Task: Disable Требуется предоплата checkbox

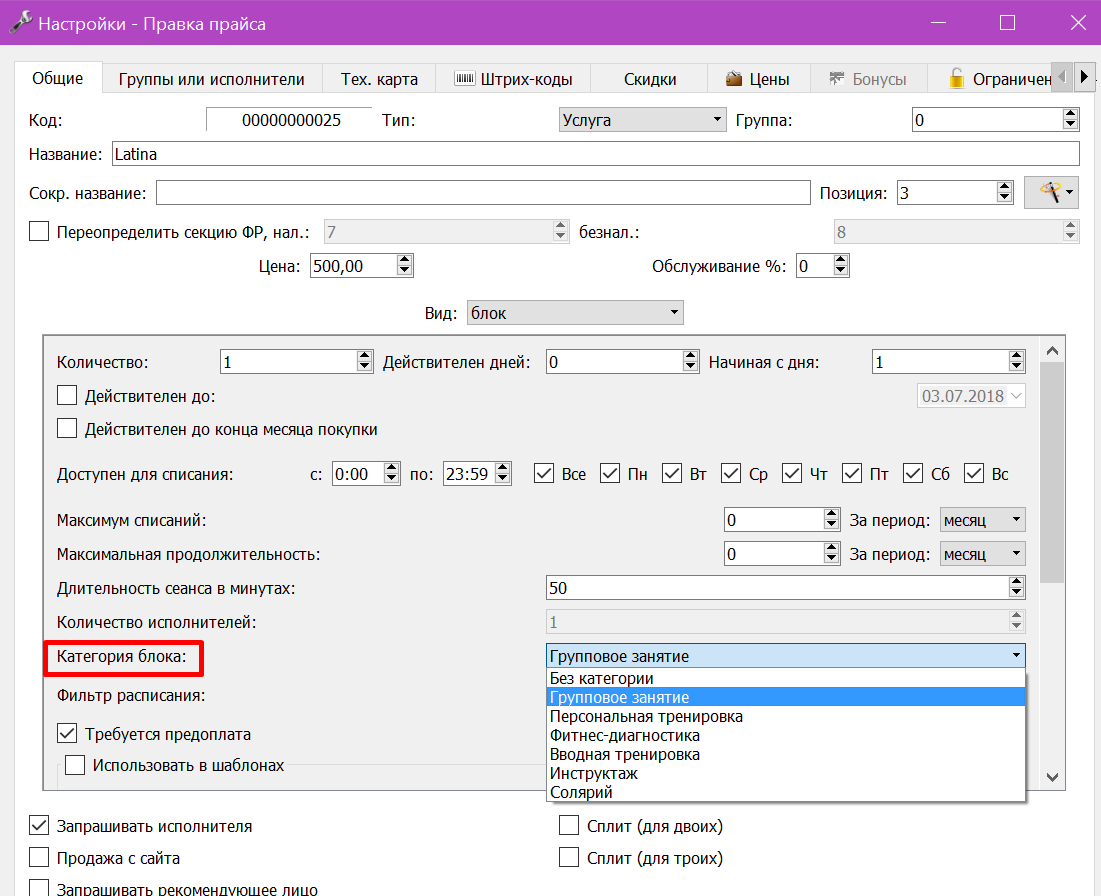Action: pyautogui.click(x=67, y=734)
